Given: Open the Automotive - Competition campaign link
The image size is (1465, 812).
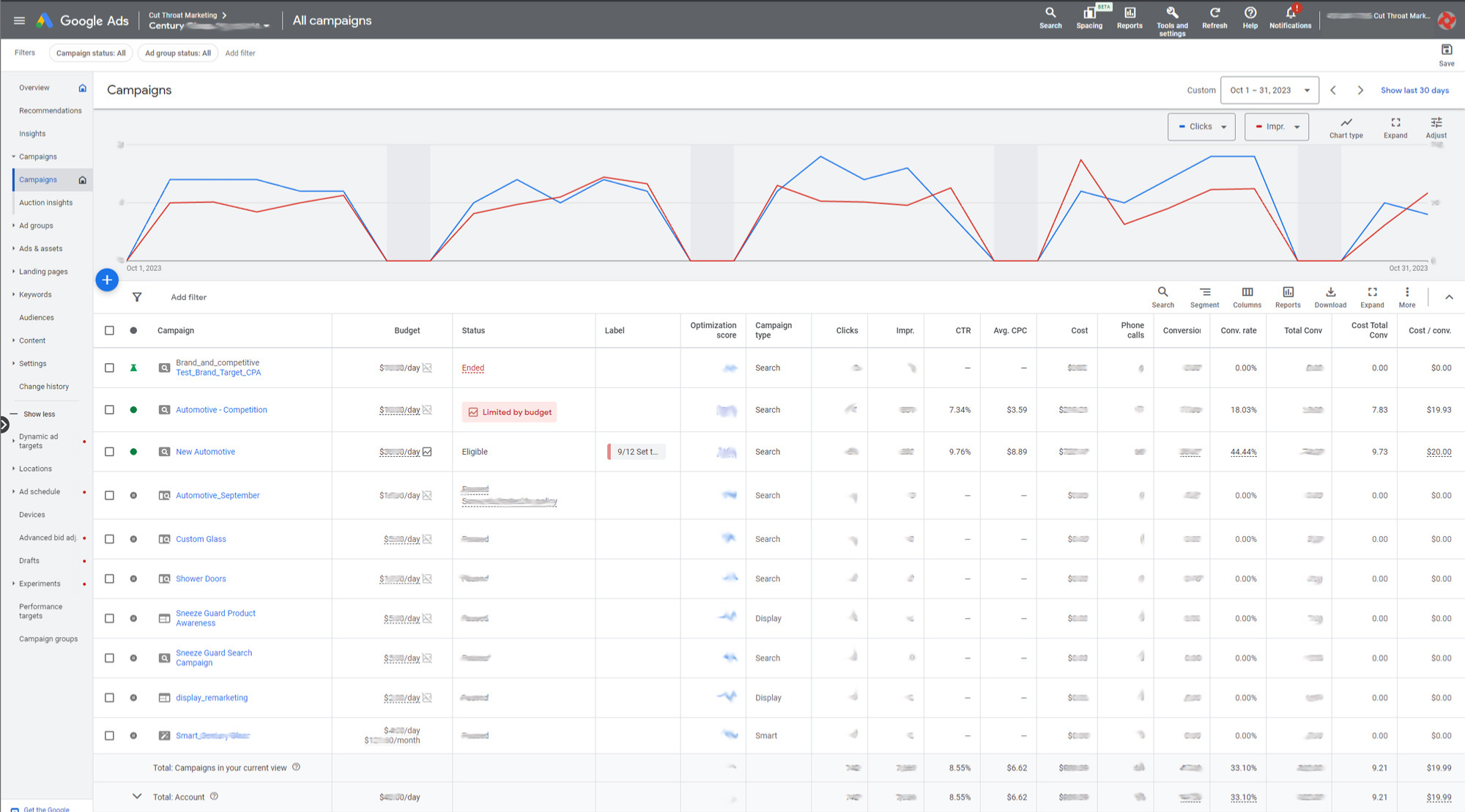Looking at the screenshot, I should point(221,410).
